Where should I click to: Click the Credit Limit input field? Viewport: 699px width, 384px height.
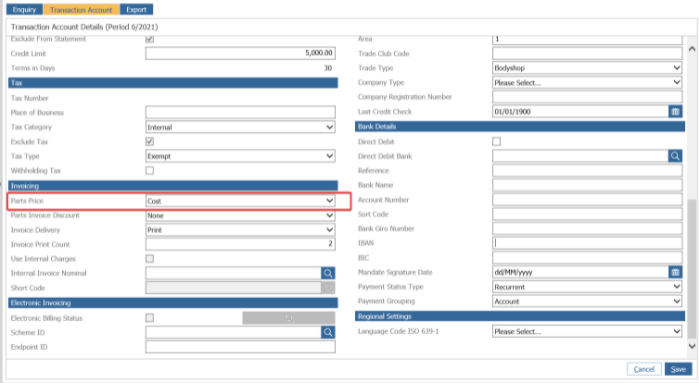point(240,53)
